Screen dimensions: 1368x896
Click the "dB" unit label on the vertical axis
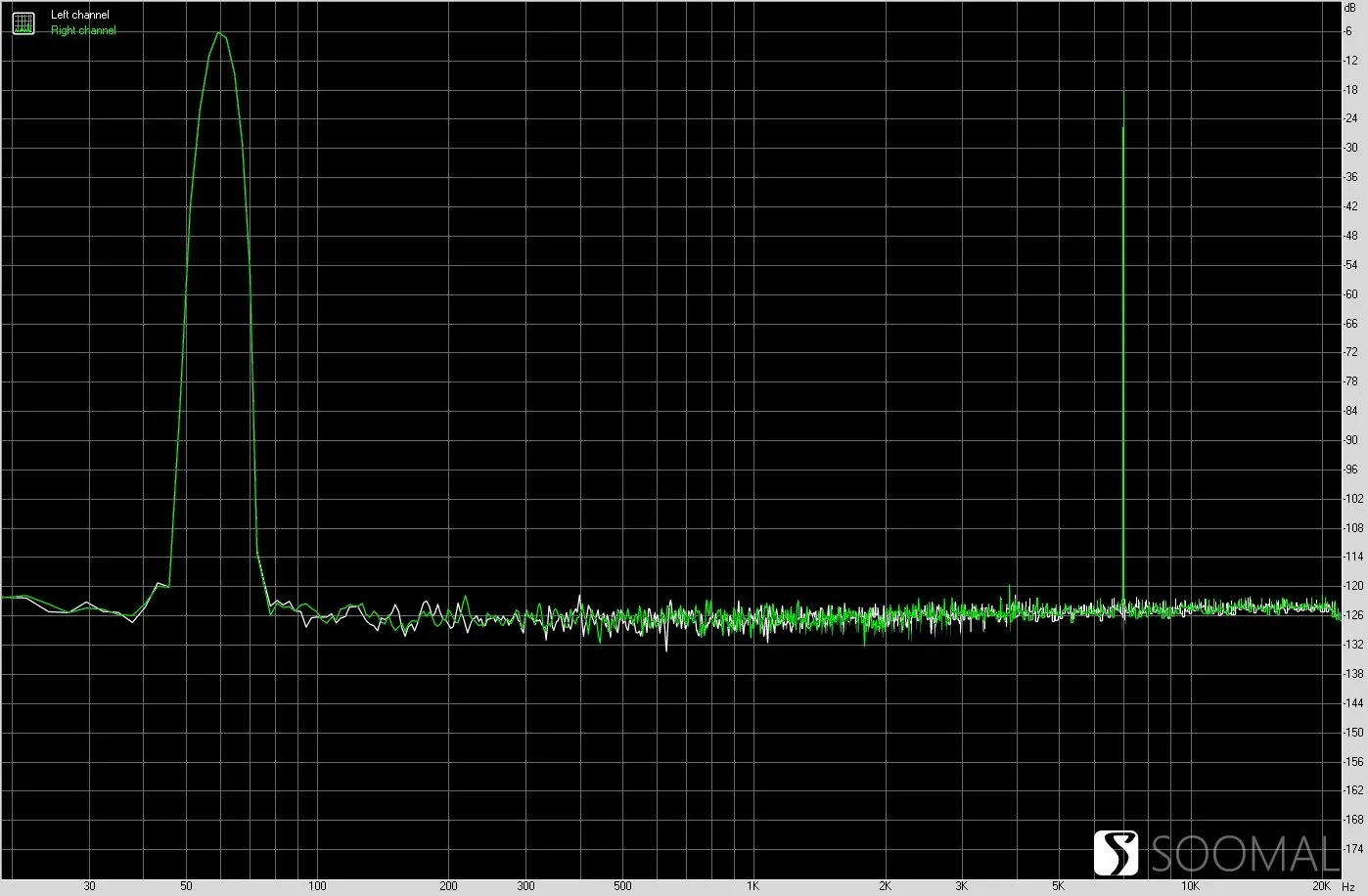[1350, 7]
